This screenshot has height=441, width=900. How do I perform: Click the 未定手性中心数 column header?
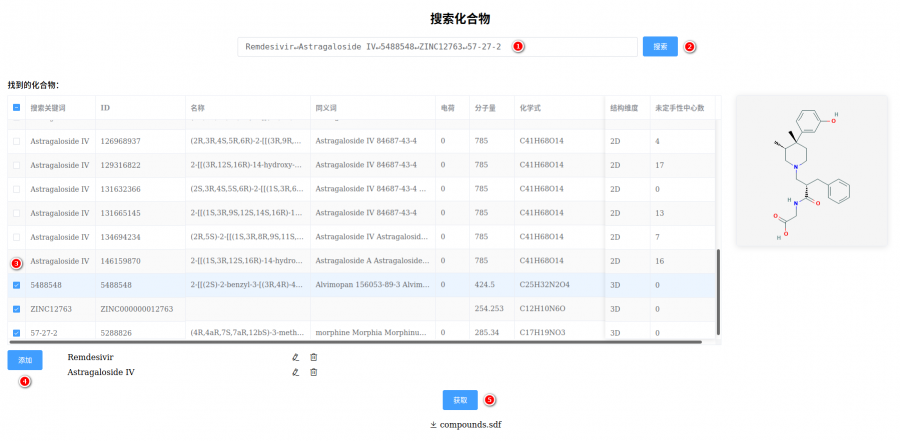679,107
